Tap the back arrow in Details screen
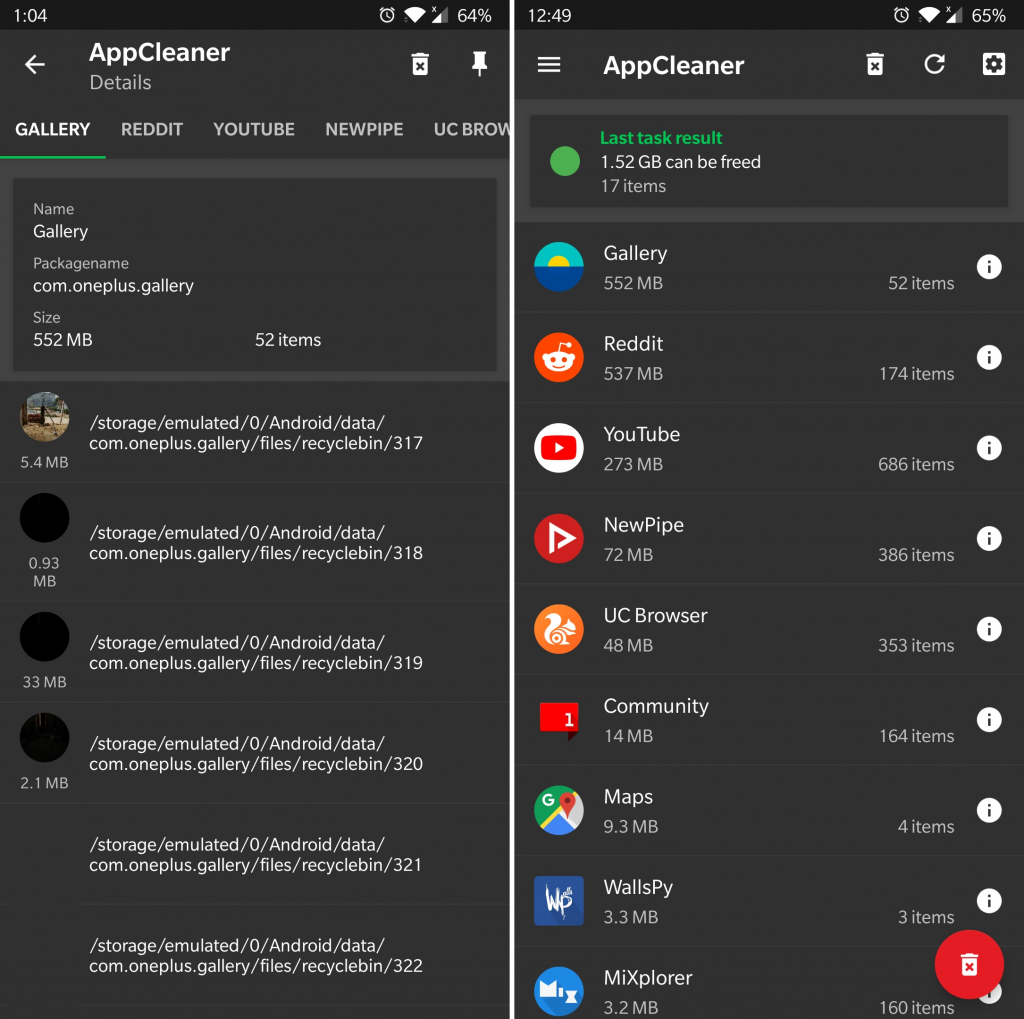Image resolution: width=1024 pixels, height=1019 pixels. tap(35, 64)
